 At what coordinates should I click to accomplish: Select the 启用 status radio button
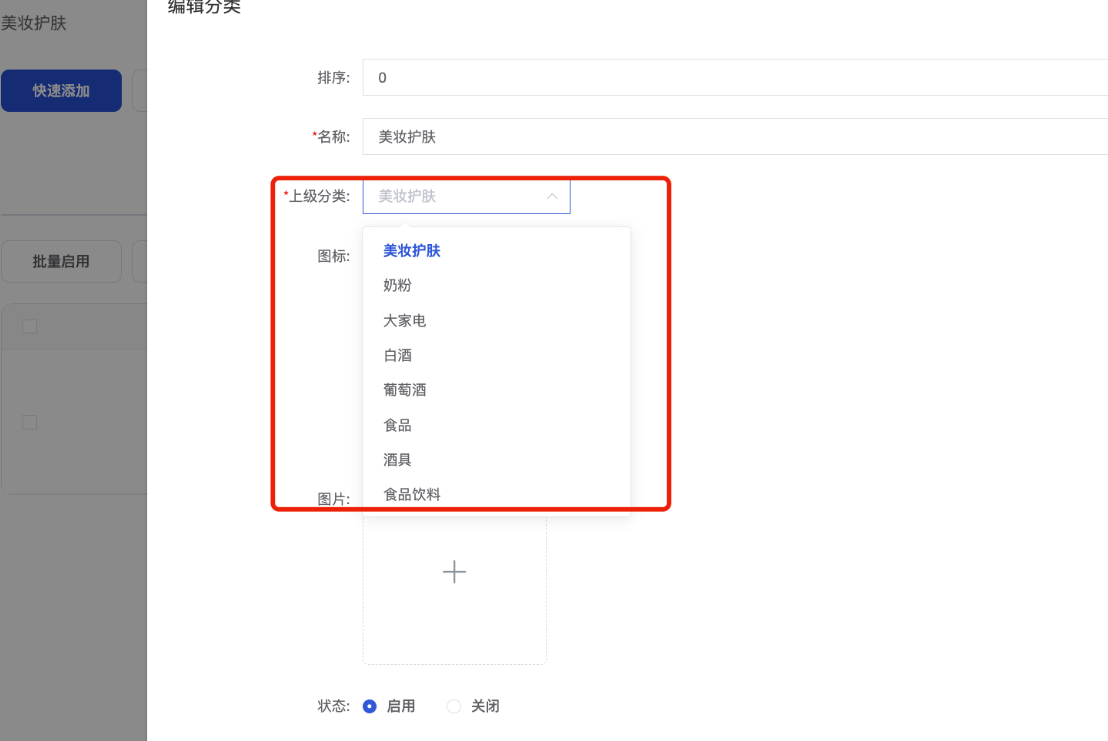(x=370, y=706)
